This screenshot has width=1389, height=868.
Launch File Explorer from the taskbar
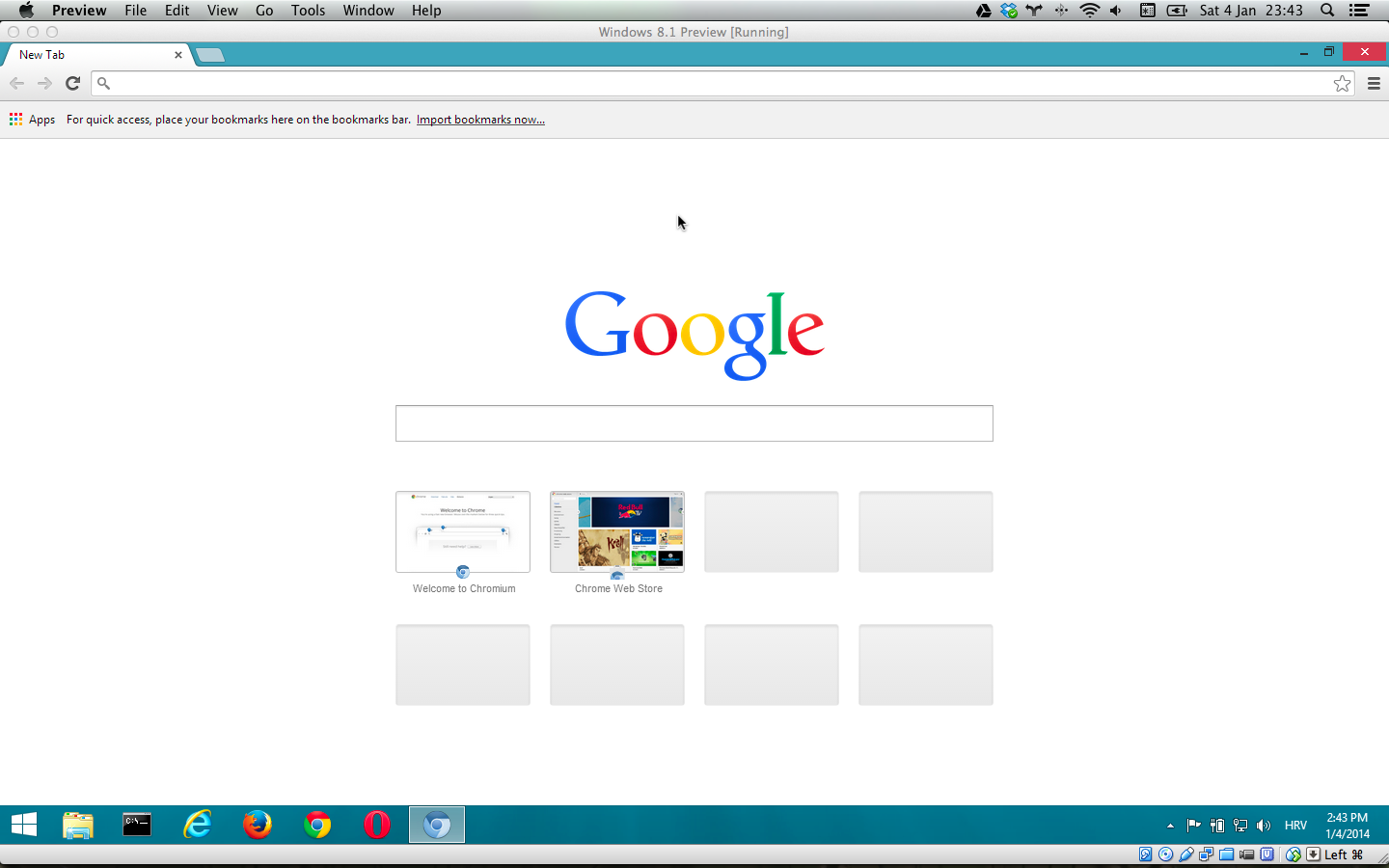click(78, 825)
